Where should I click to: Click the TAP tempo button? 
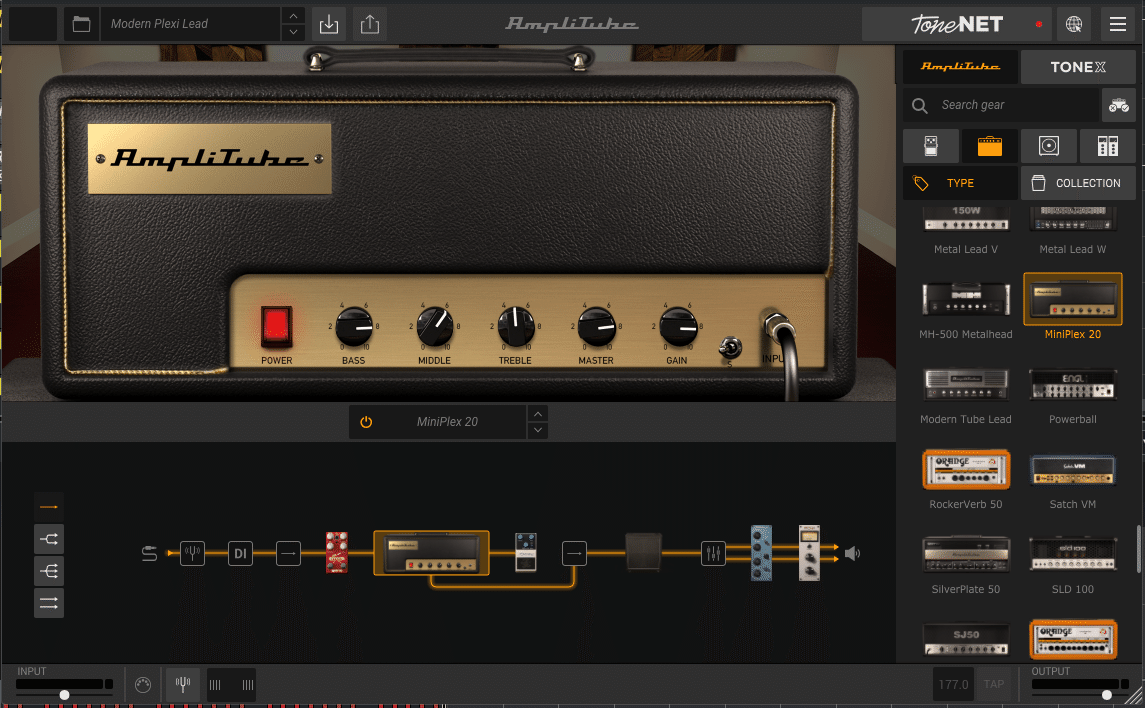tap(994, 685)
